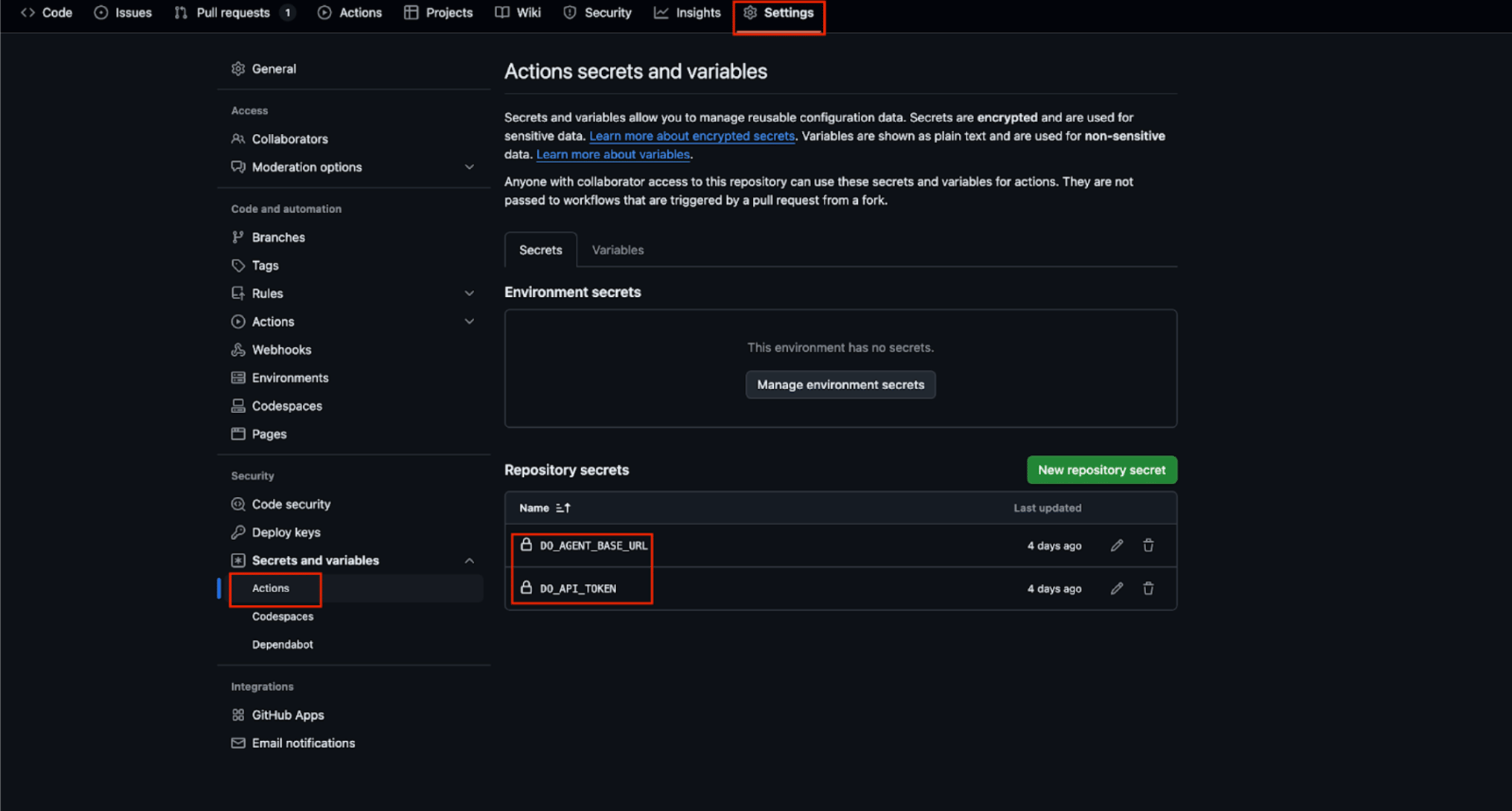The image size is (1512, 811).
Task: Click the DO_AGENT_BASE_URL secret name
Action: pyautogui.click(x=594, y=546)
